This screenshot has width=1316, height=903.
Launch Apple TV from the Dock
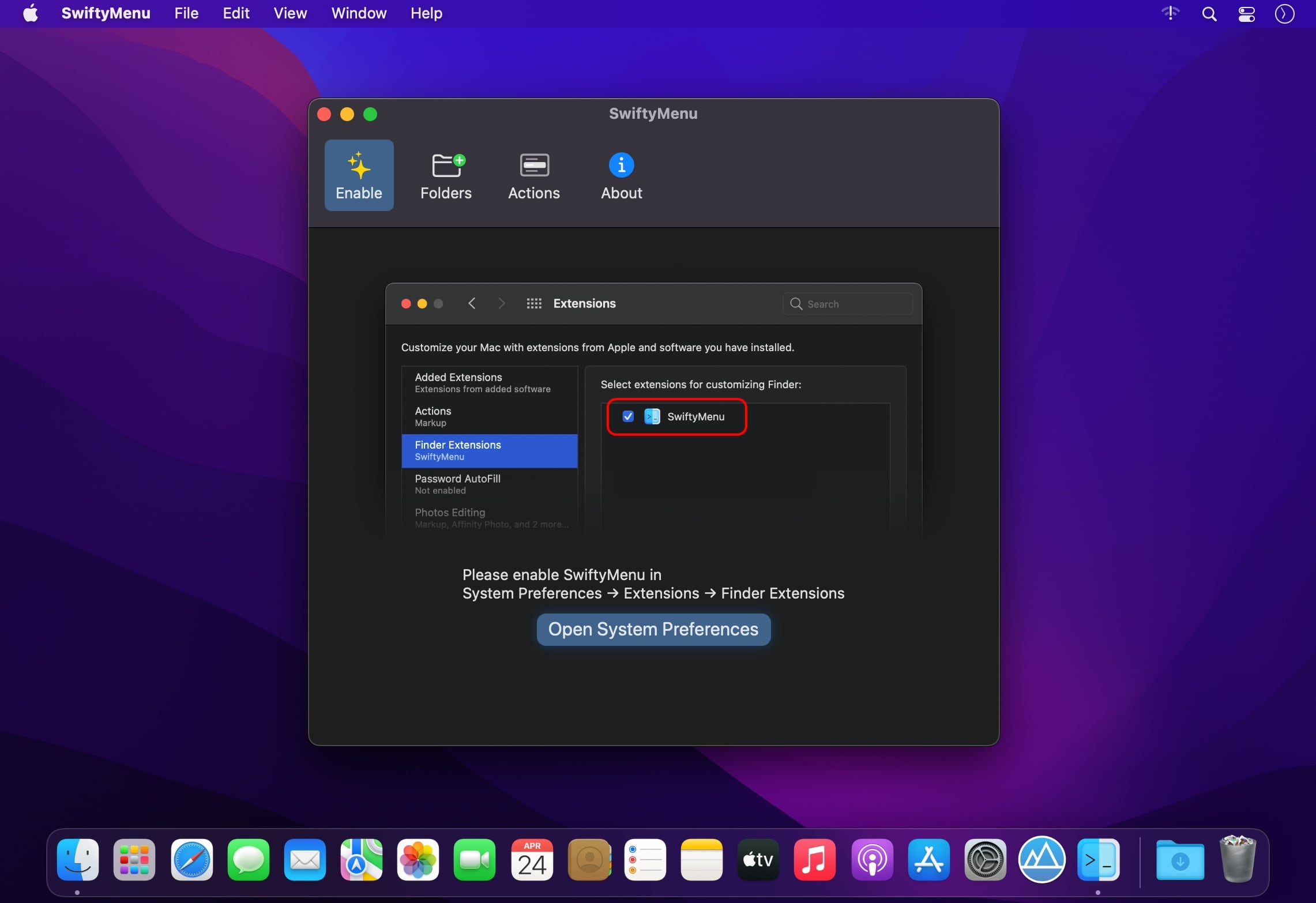(758, 860)
